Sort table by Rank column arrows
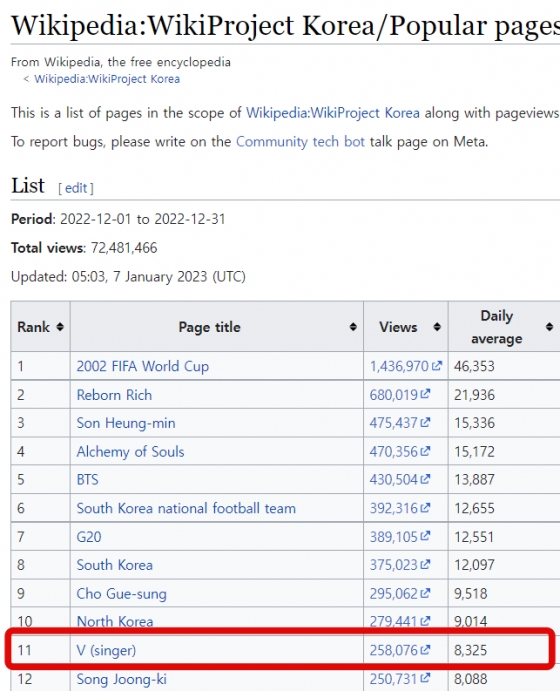 [x=60, y=327]
